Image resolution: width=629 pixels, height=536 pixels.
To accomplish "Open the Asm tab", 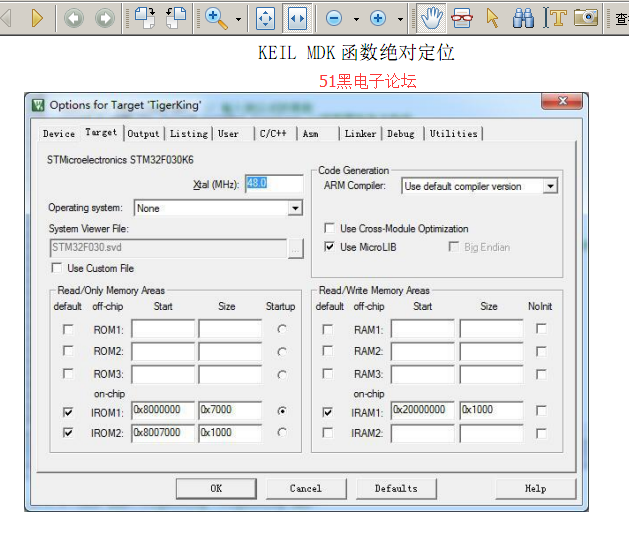I will (310, 134).
